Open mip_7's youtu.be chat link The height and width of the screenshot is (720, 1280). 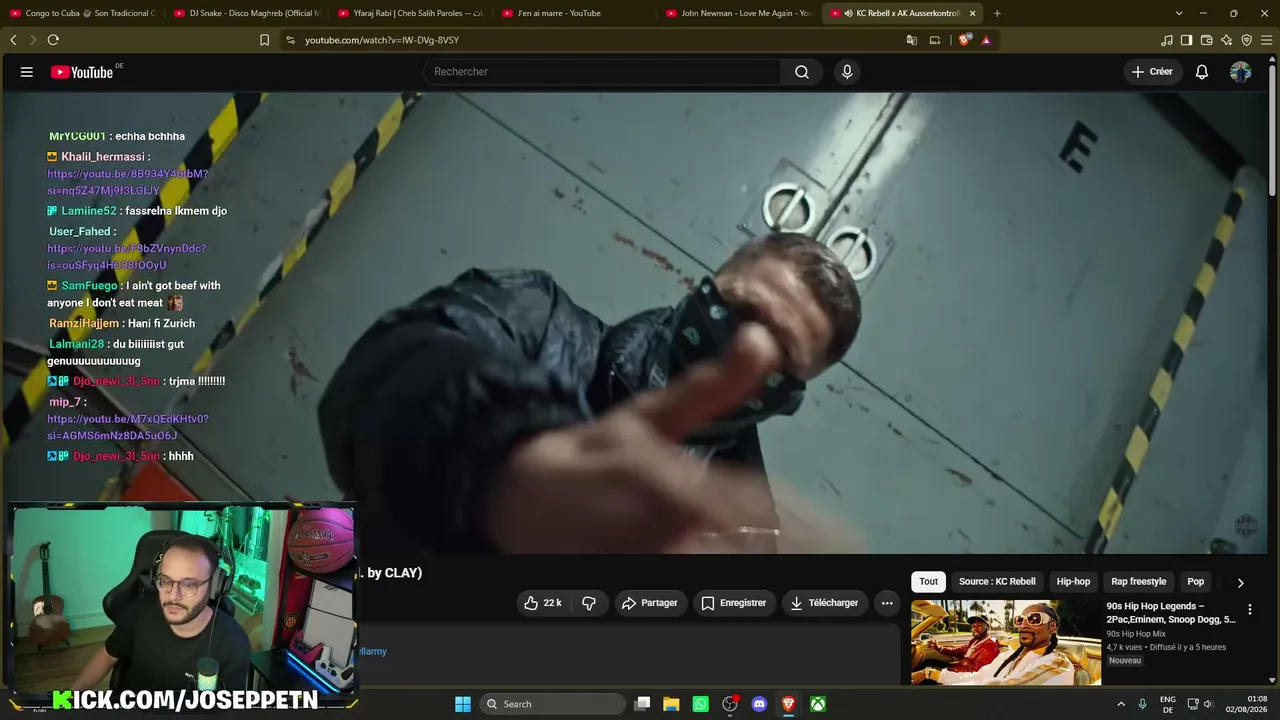point(128,427)
